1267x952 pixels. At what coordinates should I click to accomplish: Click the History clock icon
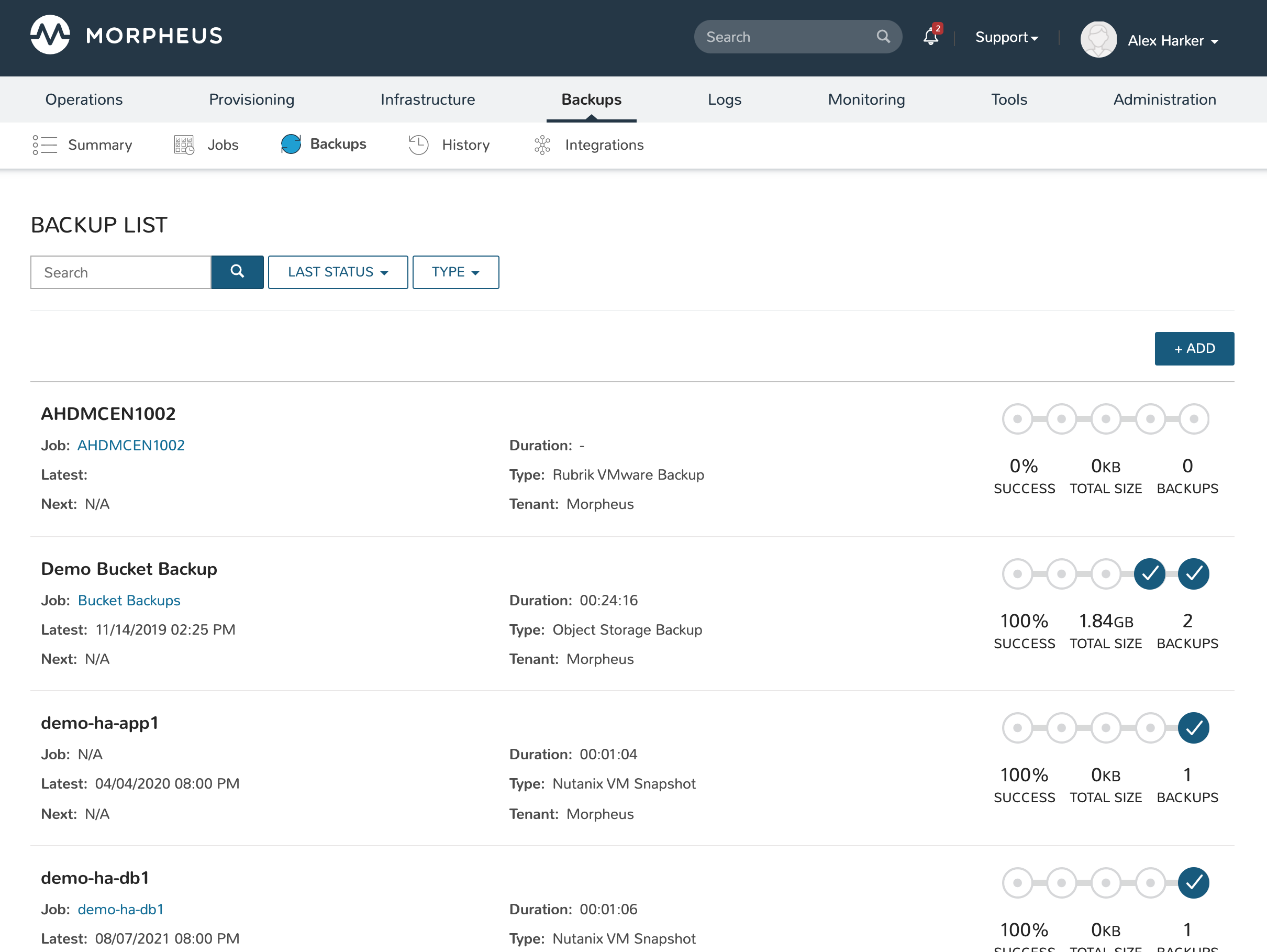pyautogui.click(x=418, y=145)
